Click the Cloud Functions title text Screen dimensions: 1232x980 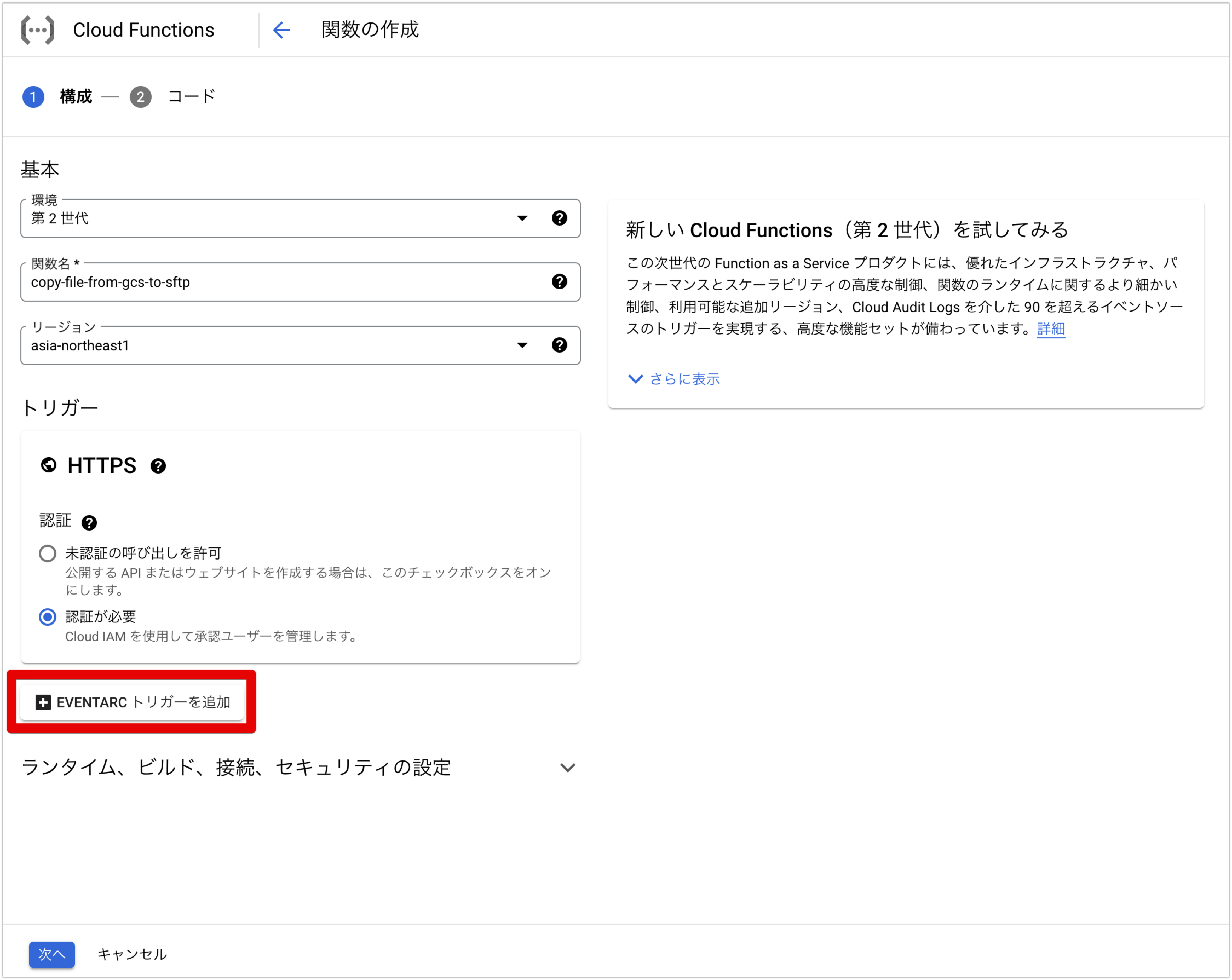pyautogui.click(x=143, y=30)
